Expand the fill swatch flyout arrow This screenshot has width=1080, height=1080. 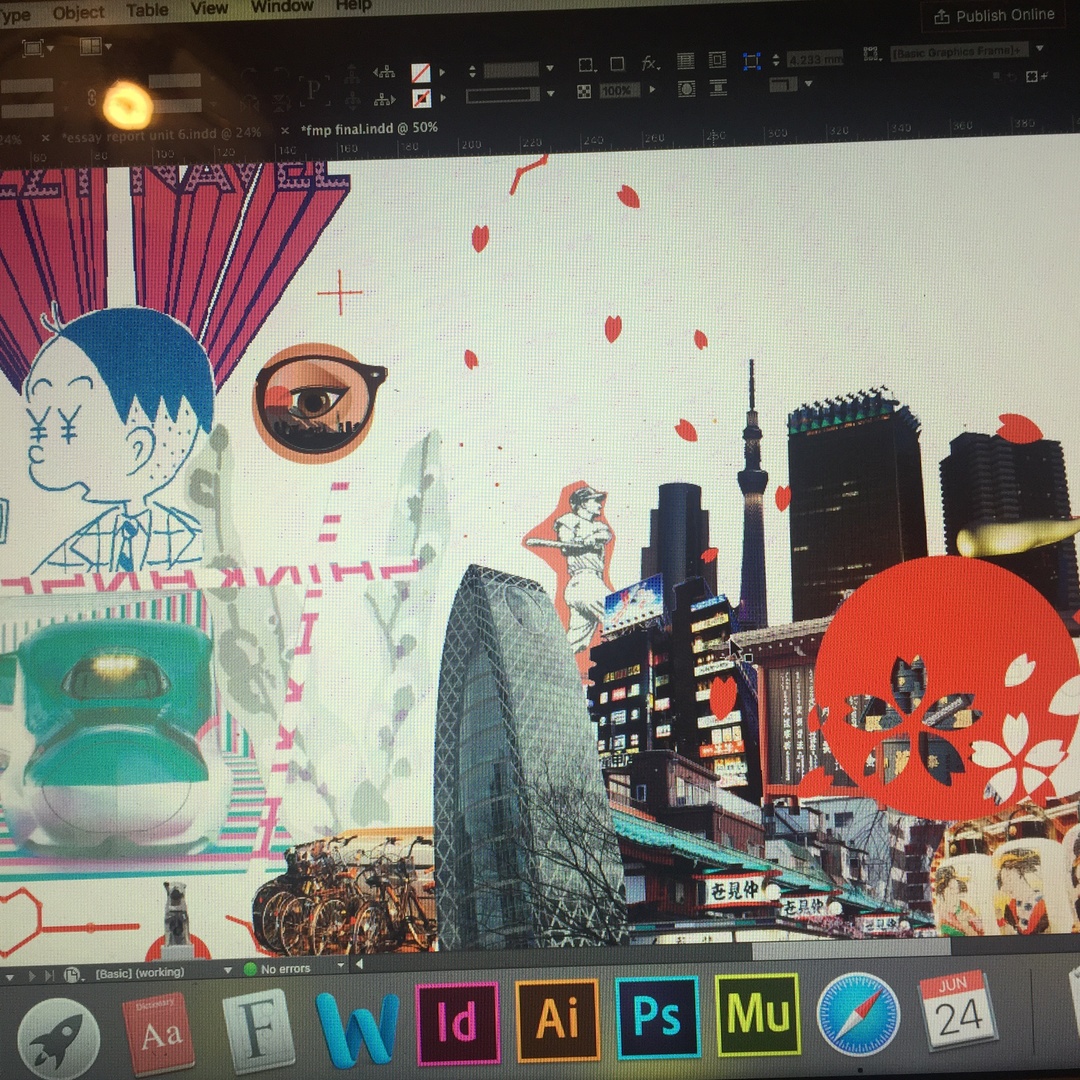click(x=443, y=72)
